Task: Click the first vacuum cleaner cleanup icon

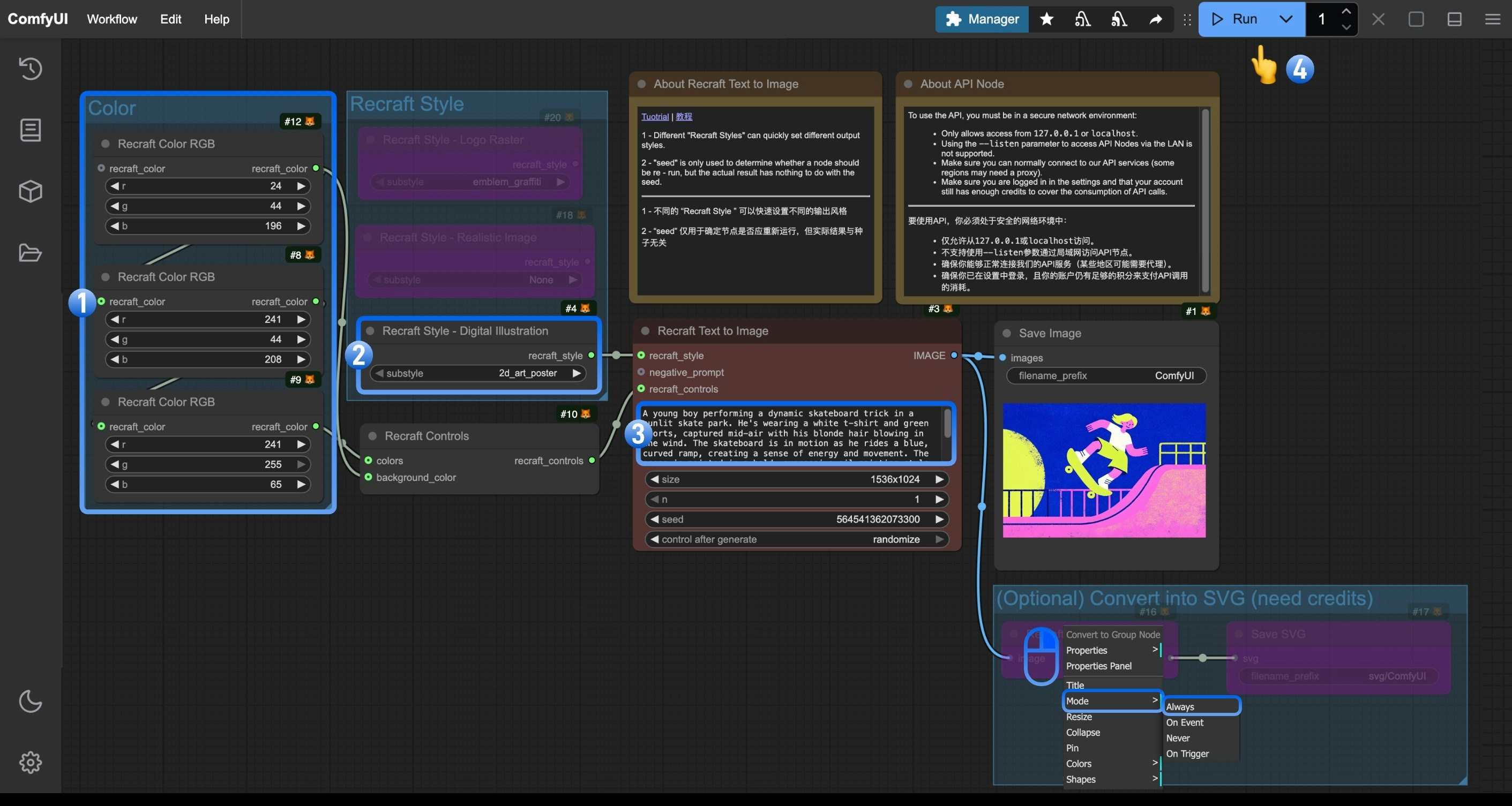Action: tap(1082, 19)
